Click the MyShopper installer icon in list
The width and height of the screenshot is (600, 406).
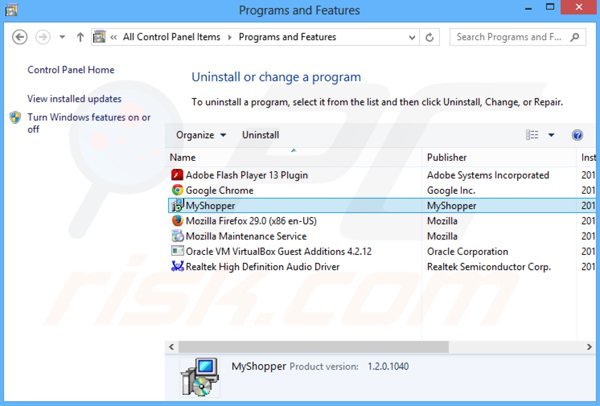point(177,205)
